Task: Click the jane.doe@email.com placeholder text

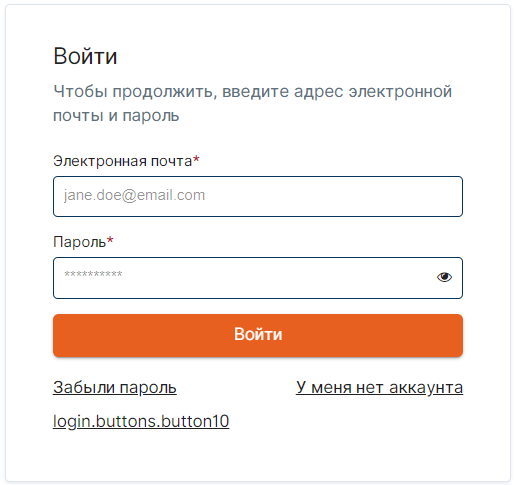Action: 134,195
